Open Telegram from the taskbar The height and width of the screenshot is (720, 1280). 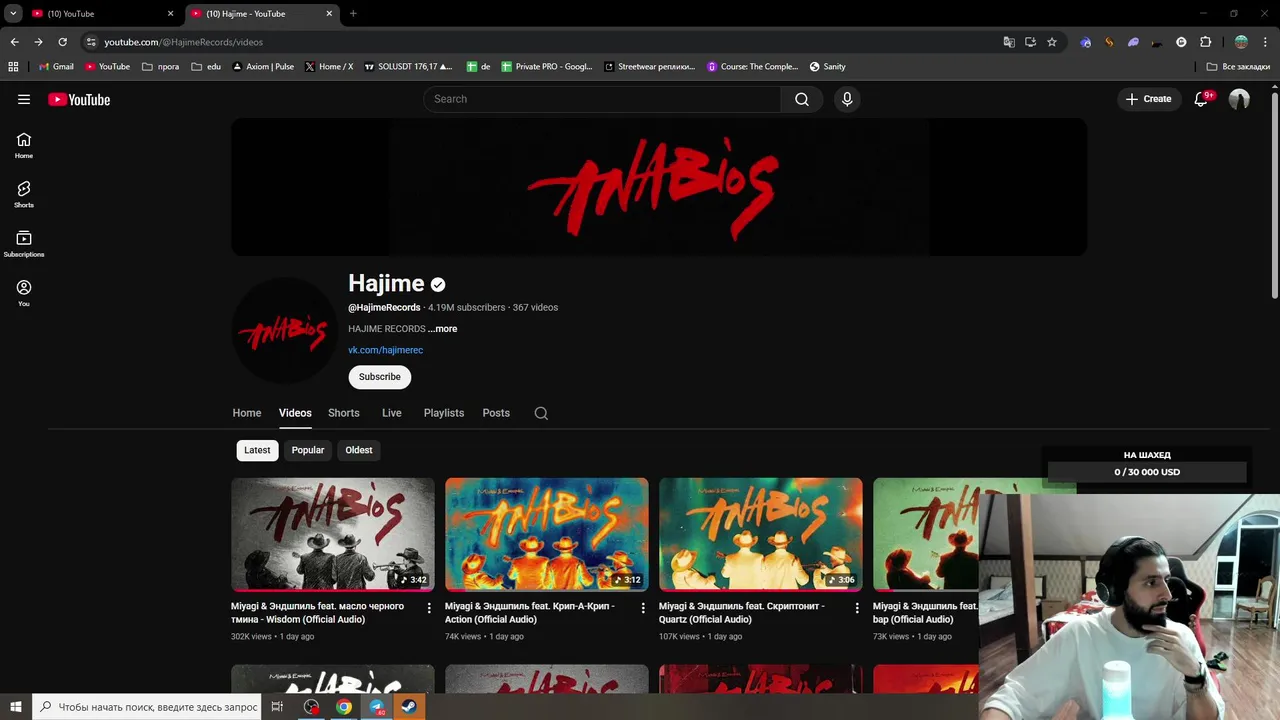pos(377,707)
